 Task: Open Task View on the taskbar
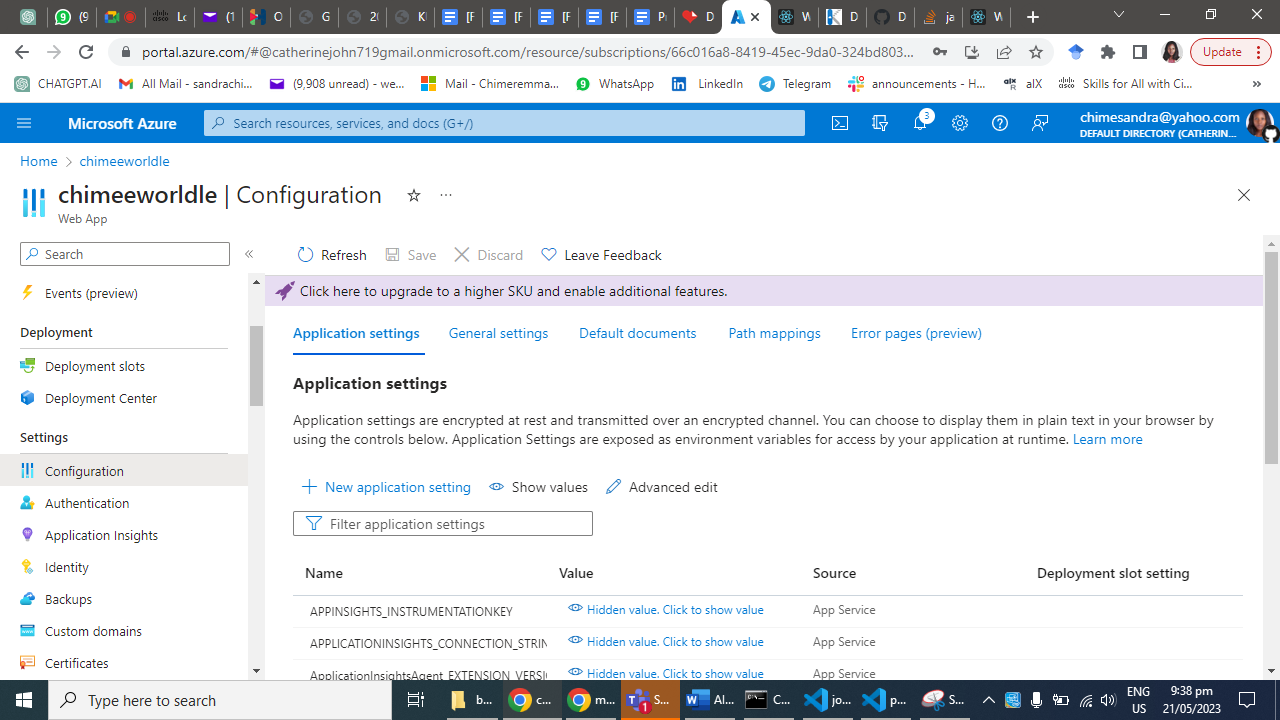416,700
